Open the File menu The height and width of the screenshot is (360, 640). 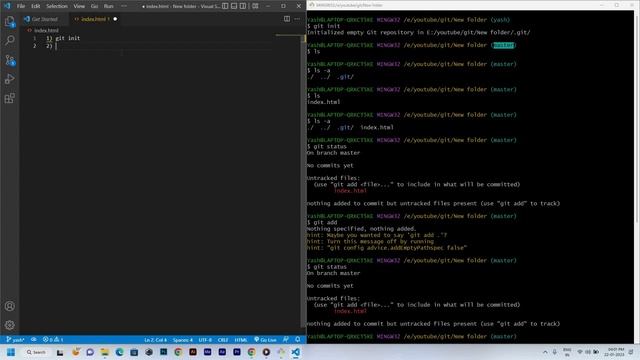pyautogui.click(x=21, y=6)
